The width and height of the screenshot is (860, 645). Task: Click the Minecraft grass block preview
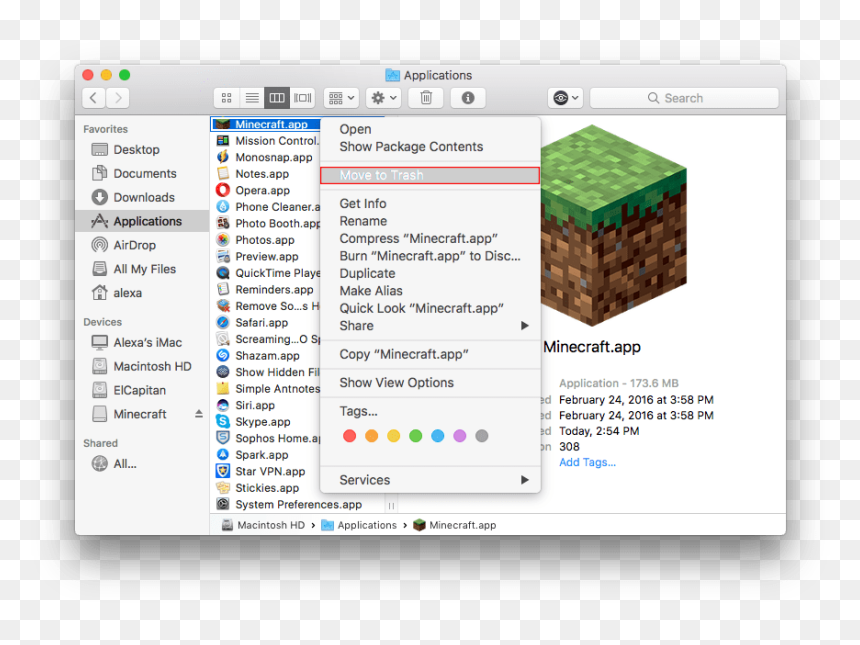tap(614, 225)
